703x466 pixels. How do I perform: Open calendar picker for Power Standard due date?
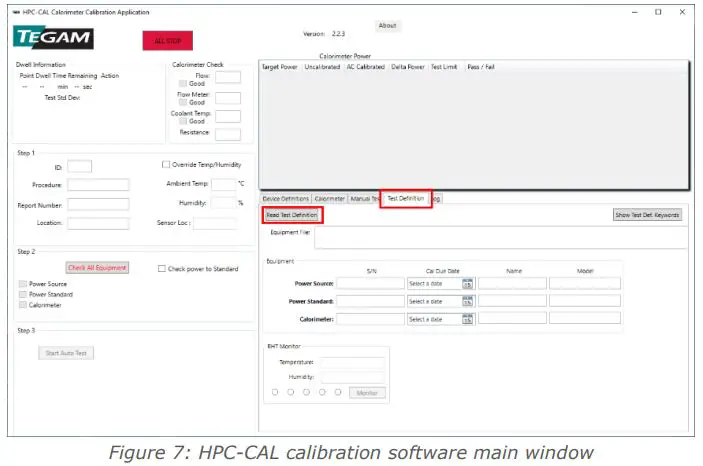pyautogui.click(x=467, y=301)
